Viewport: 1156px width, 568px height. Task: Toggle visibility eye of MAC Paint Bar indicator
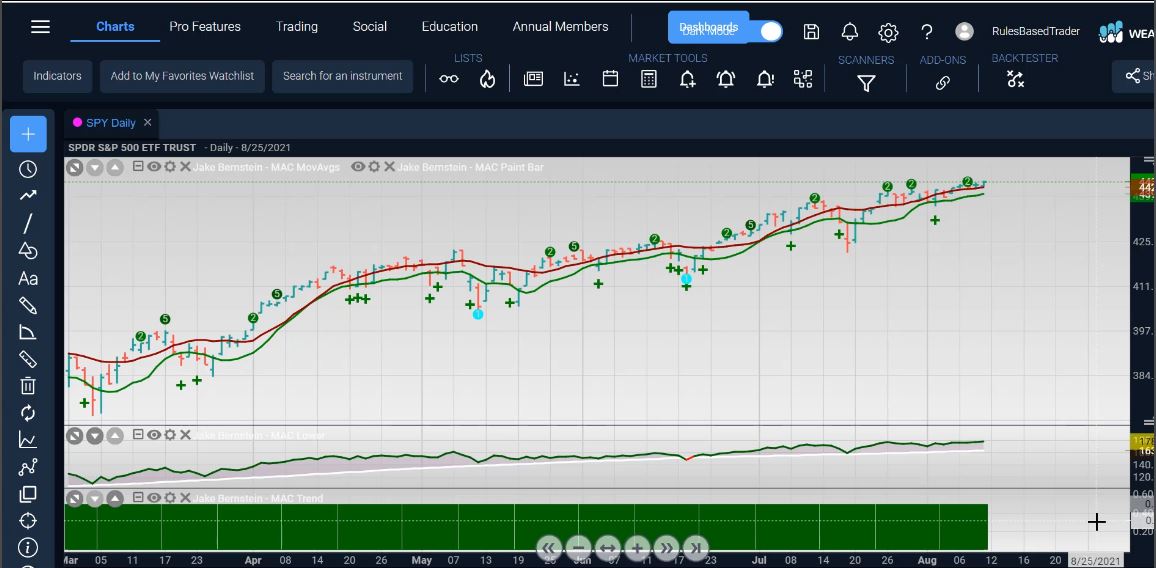pos(358,167)
